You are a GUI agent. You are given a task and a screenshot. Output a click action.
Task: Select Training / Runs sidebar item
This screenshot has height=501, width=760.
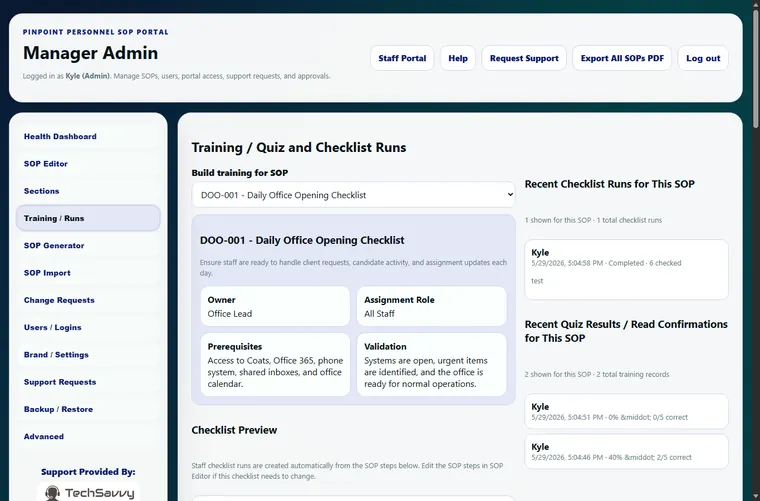point(88,218)
